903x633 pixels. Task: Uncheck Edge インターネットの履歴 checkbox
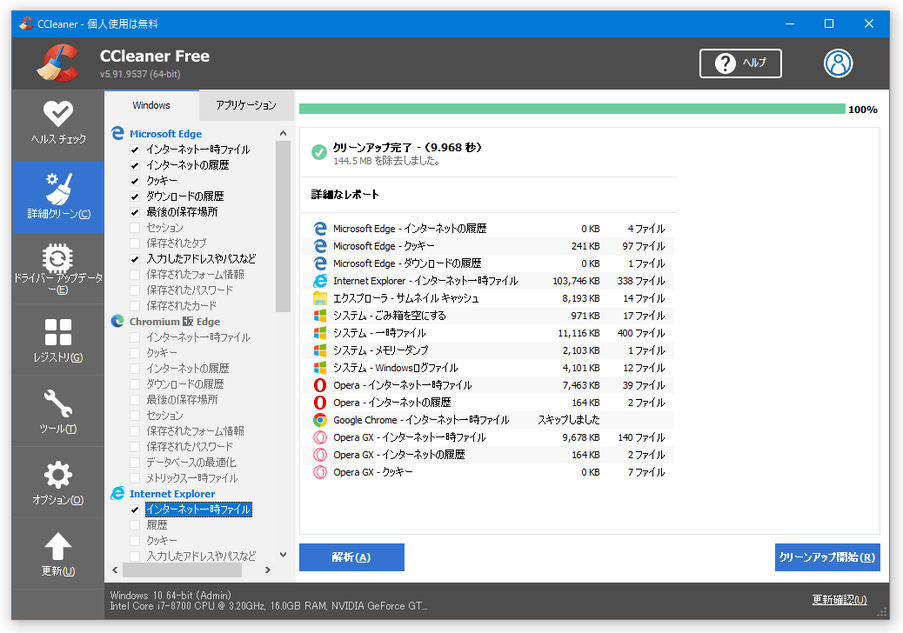point(135,165)
